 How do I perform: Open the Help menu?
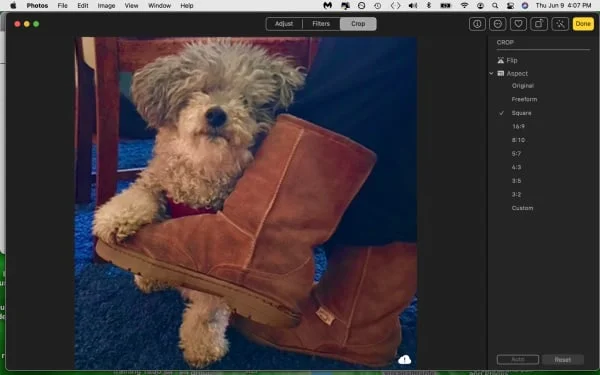187,5
